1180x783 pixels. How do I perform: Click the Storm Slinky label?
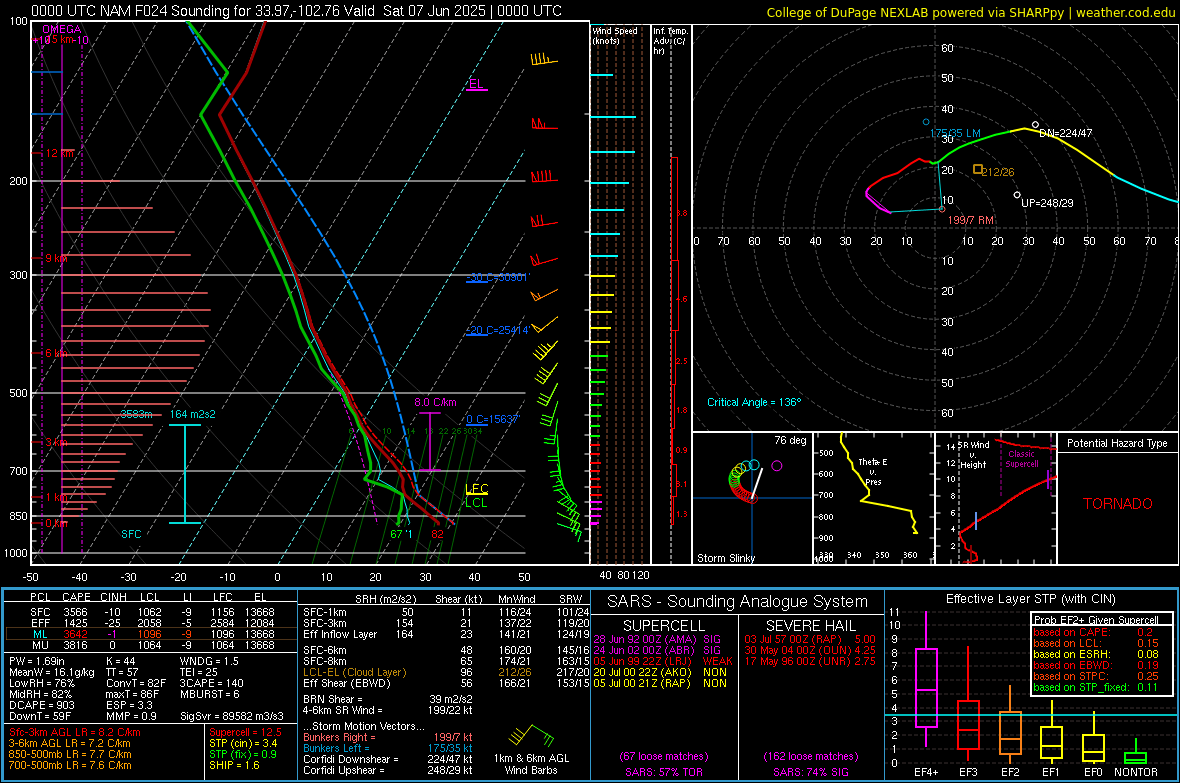pyautogui.click(x=725, y=558)
